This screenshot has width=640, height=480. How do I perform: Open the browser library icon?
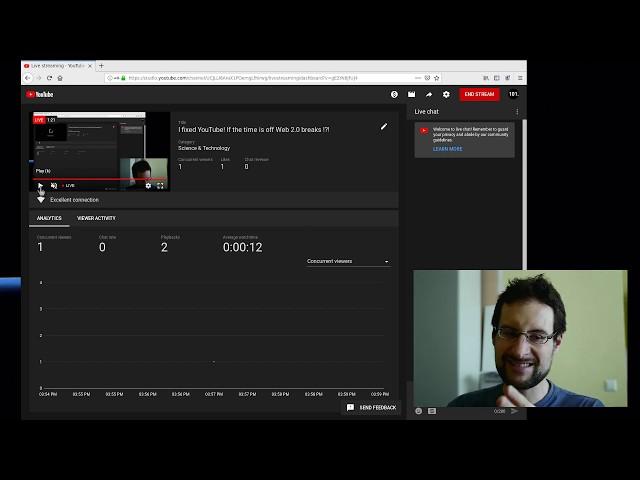point(486,78)
